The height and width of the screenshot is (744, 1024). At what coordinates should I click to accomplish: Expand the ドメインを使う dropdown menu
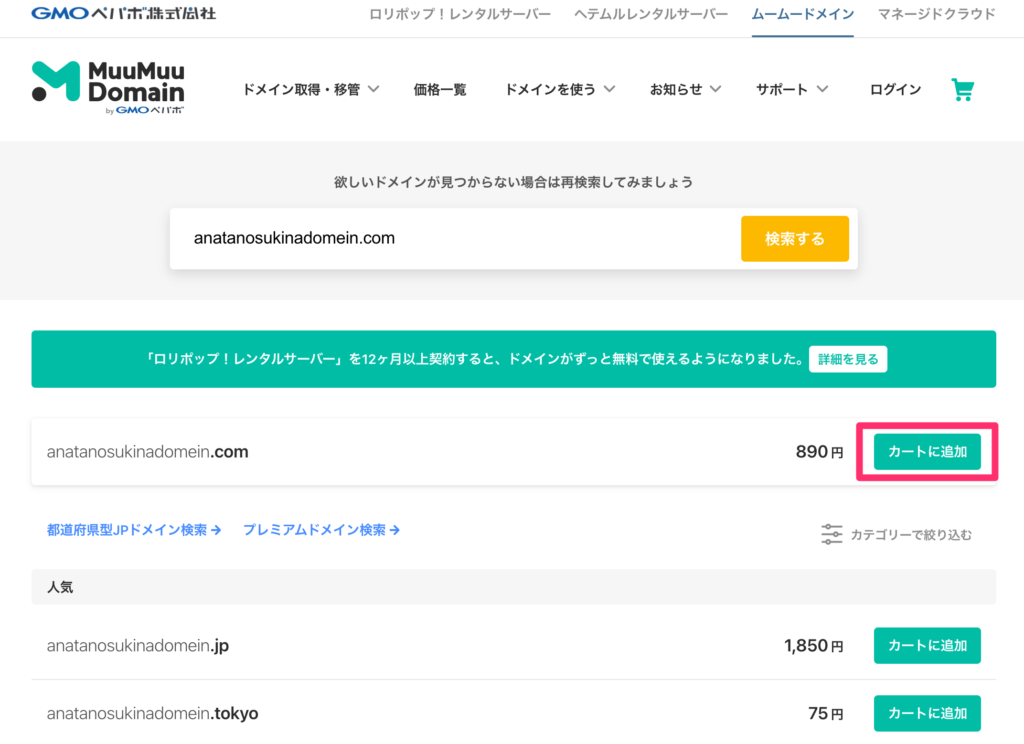(x=560, y=89)
